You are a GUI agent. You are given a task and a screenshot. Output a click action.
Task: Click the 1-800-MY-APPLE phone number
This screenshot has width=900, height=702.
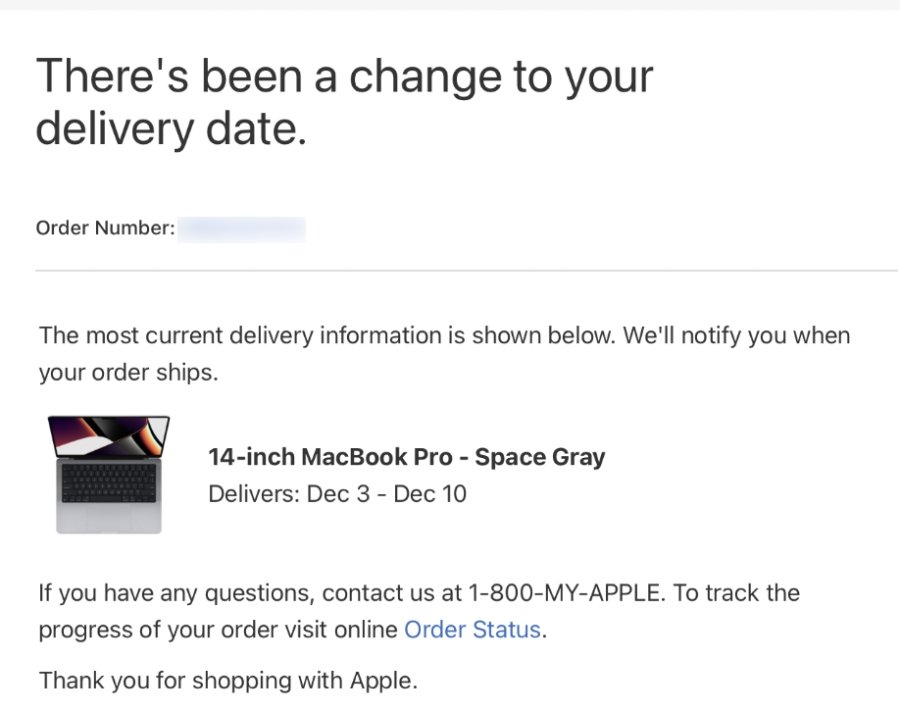(x=564, y=593)
